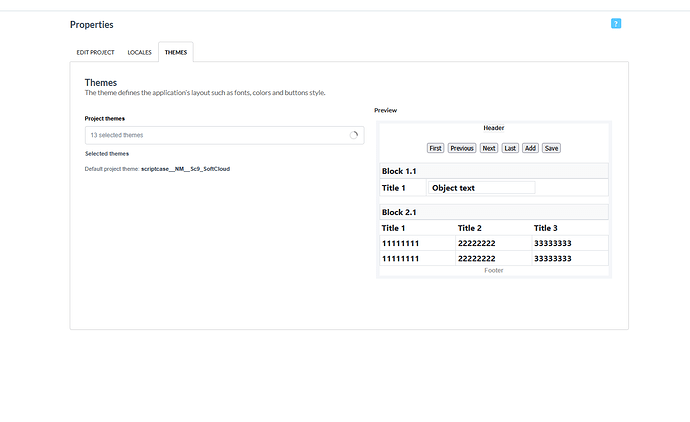Click the Selected themes label

(x=107, y=154)
